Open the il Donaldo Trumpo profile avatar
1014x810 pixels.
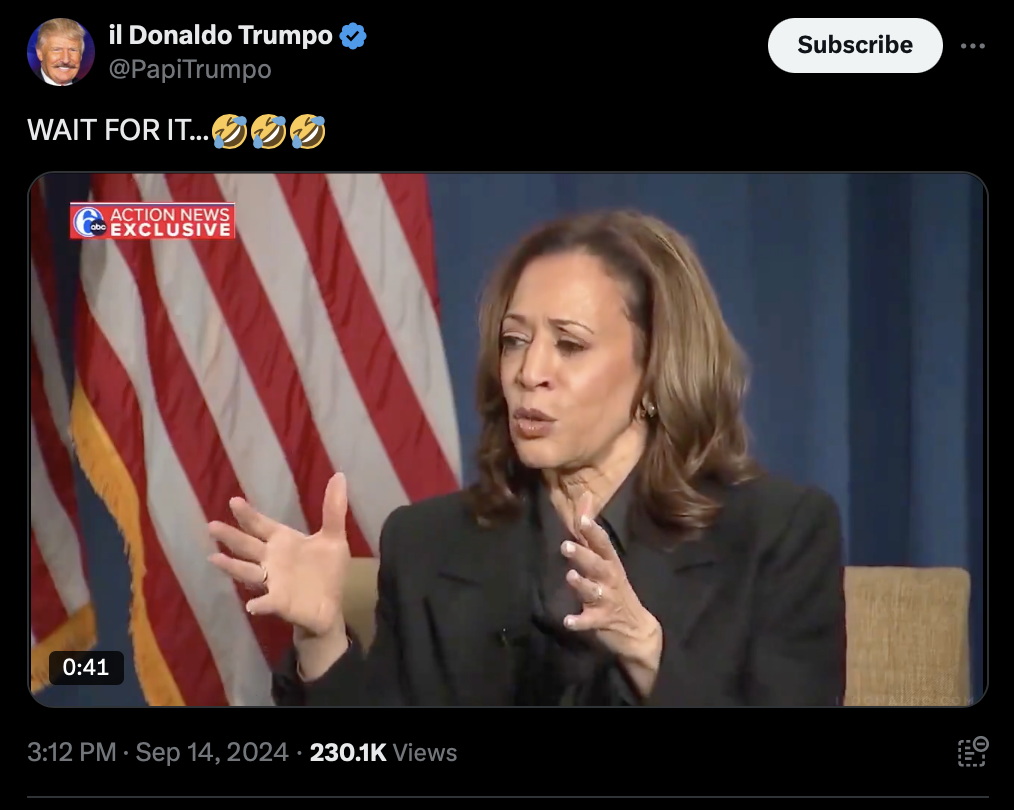click(x=61, y=52)
